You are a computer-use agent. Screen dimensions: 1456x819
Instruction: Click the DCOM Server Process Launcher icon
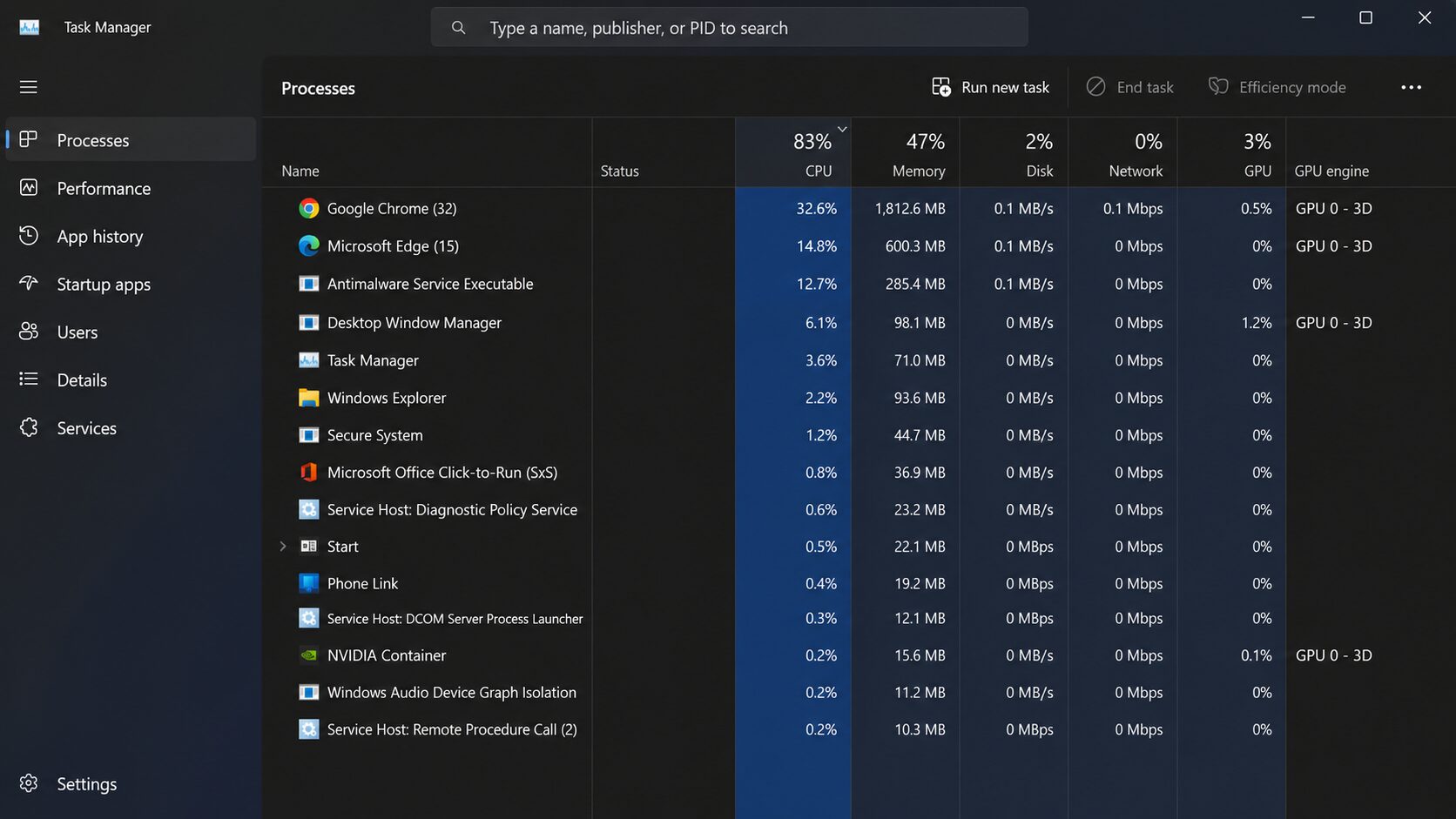[309, 618]
